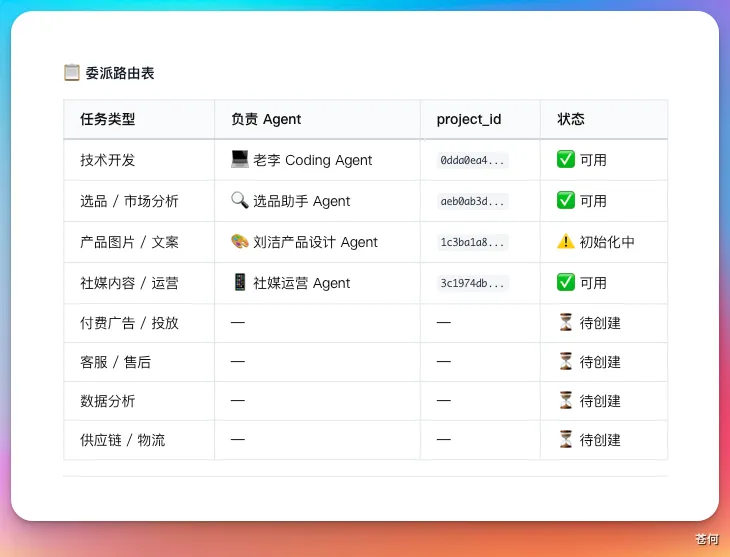Click the 任务类型 column header

click(108, 119)
